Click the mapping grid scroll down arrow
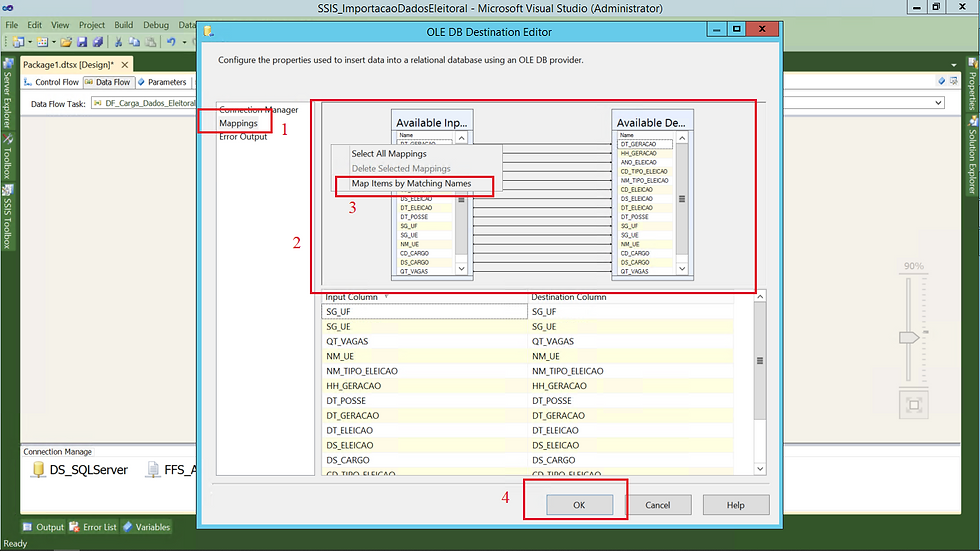 (760, 469)
